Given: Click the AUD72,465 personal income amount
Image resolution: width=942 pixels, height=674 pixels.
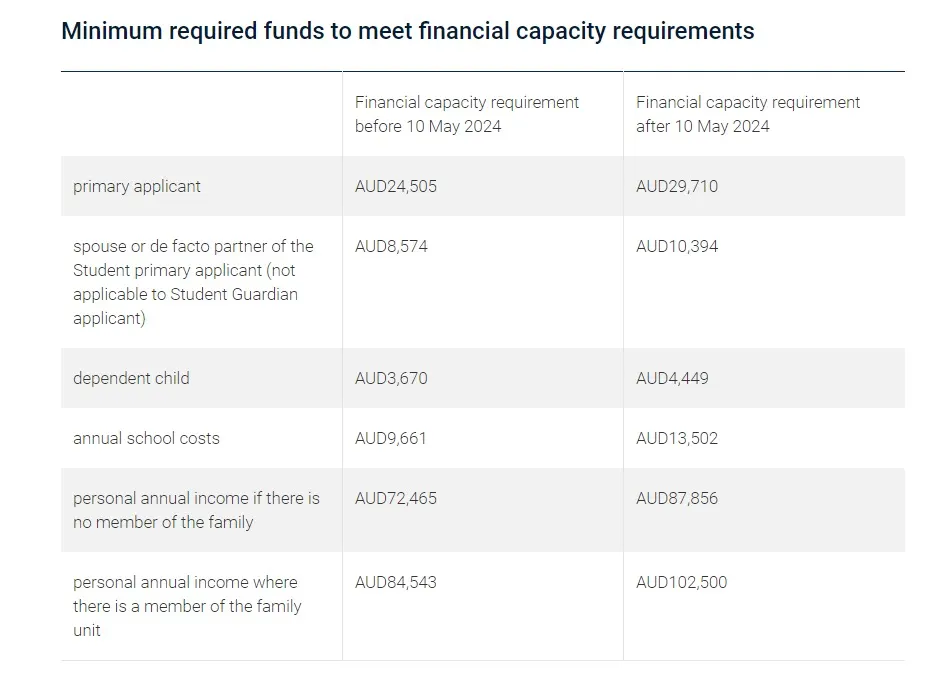Looking at the screenshot, I should click(396, 498).
